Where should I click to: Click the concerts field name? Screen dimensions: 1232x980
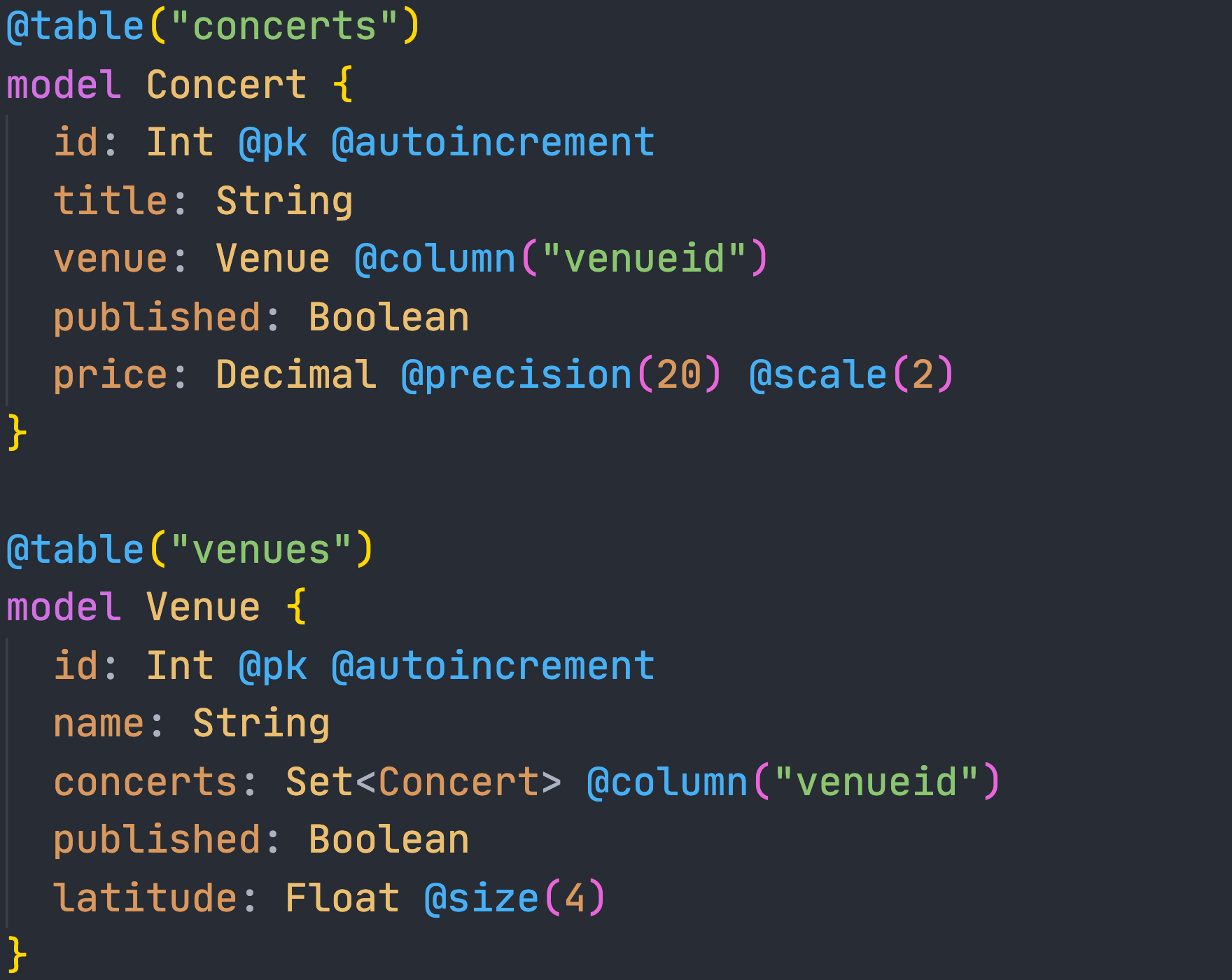[146, 782]
